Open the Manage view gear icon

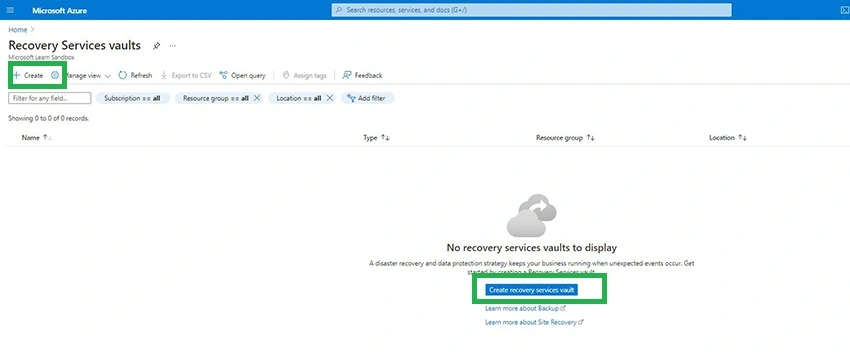(55, 75)
